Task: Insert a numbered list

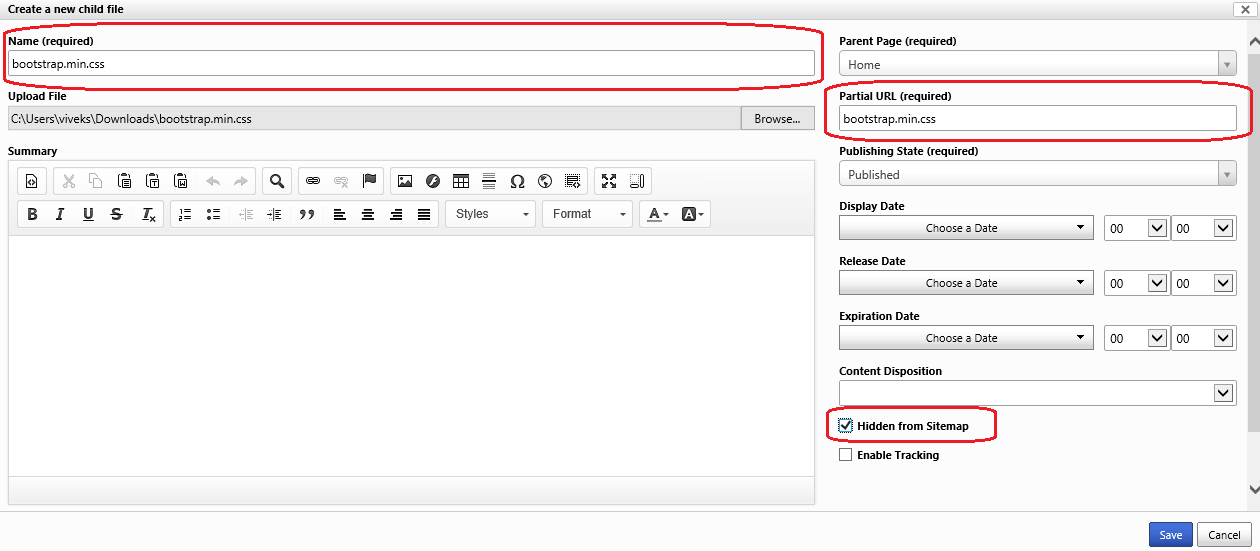Action: [x=184, y=214]
